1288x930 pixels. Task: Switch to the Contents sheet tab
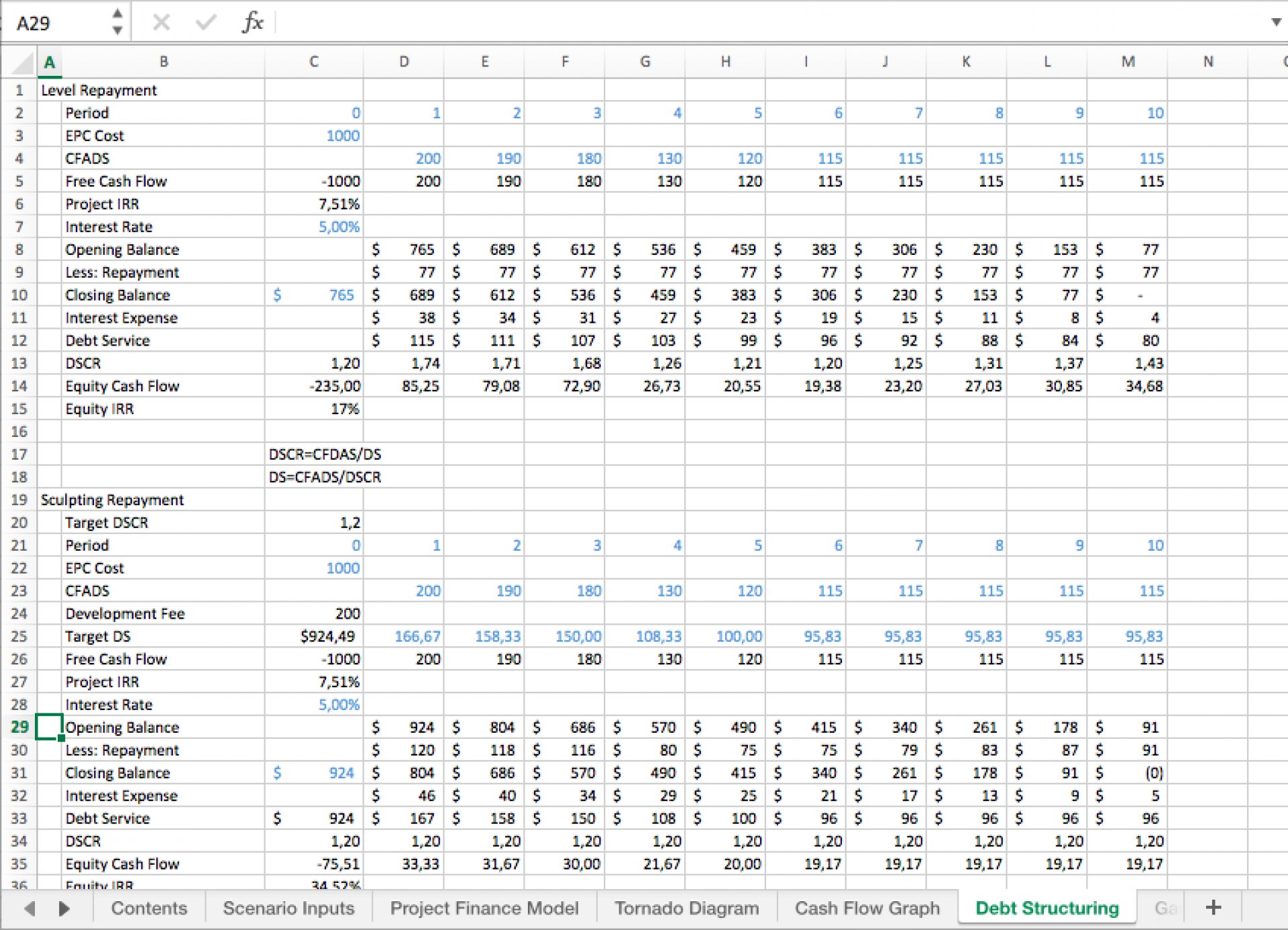point(149,909)
